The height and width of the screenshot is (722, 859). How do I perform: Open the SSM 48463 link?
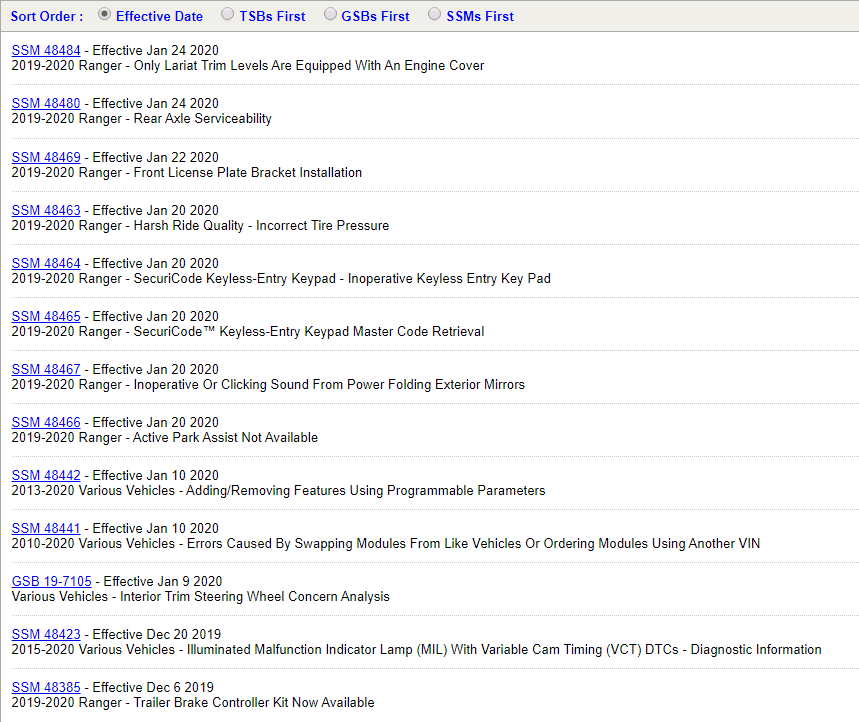pos(46,210)
